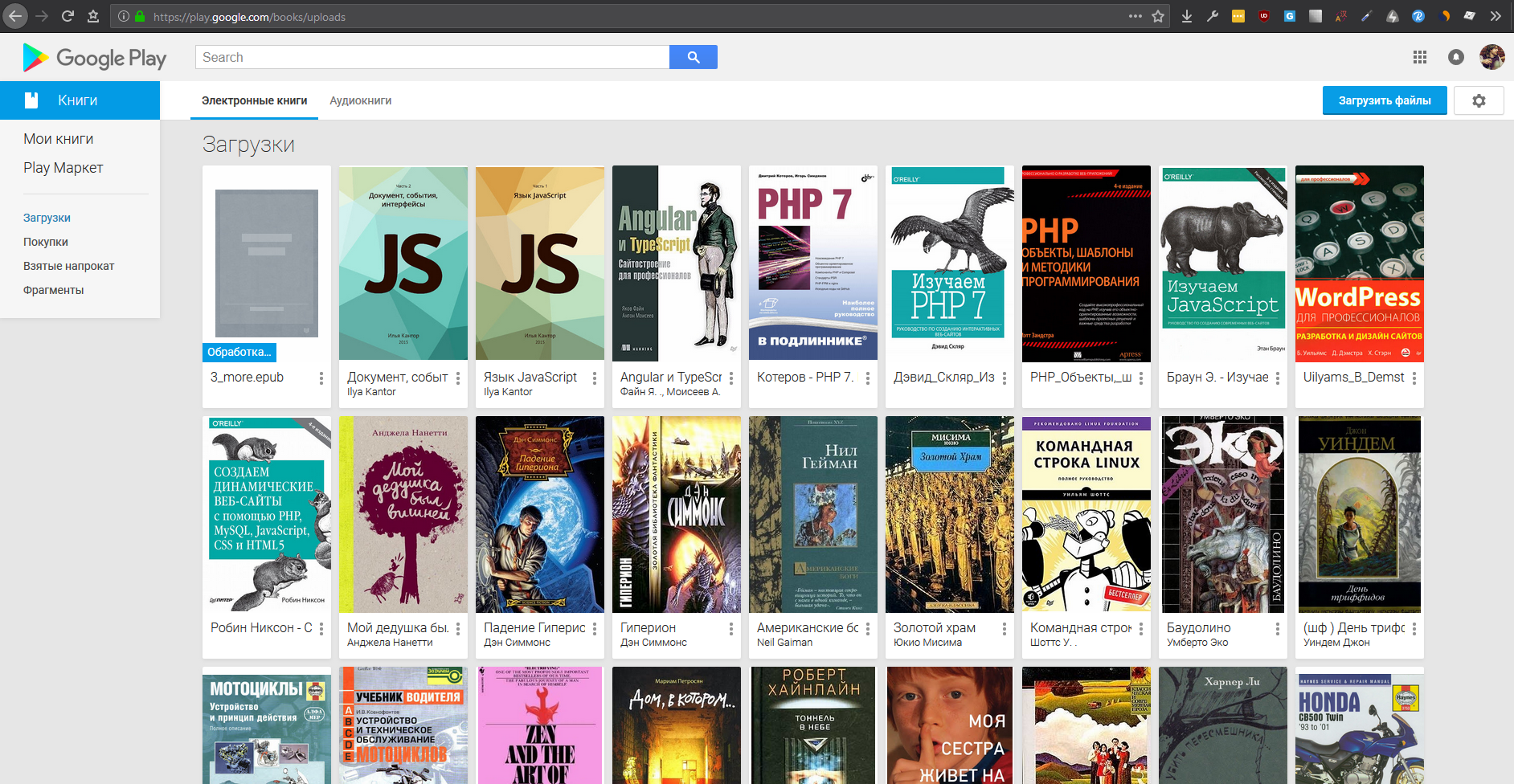Image resolution: width=1514 pixels, height=784 pixels.
Task: Open the Командная строка Linux cover
Action: [x=1086, y=514]
